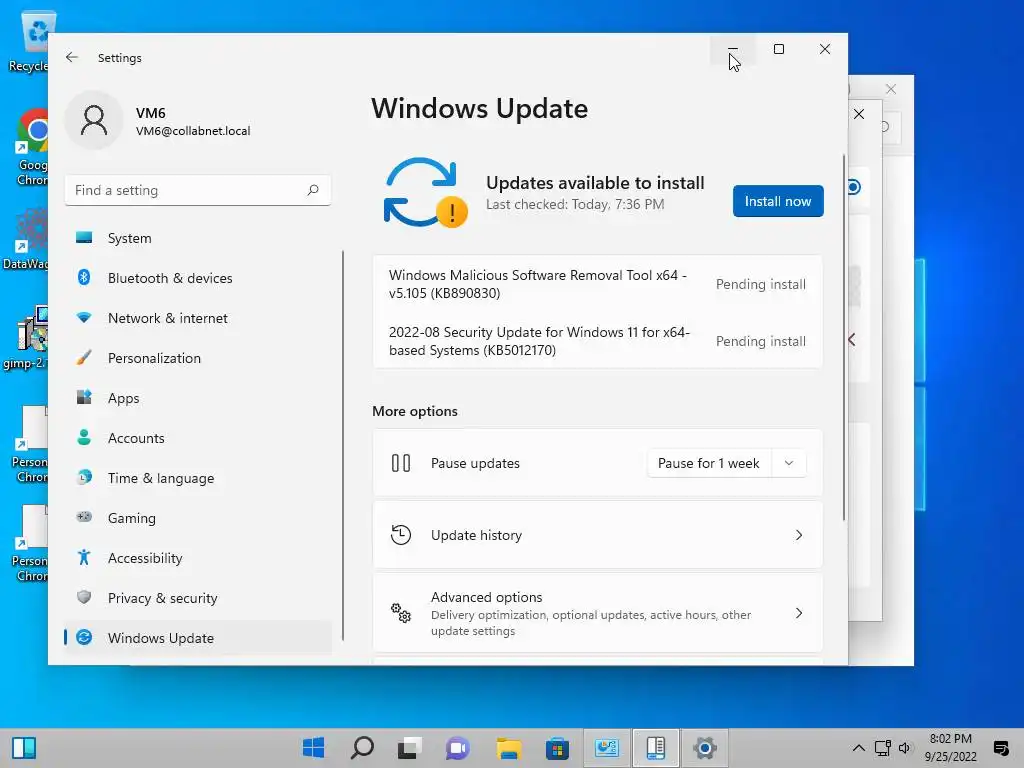The width and height of the screenshot is (1024, 768).
Task: Click the Accessibility figure icon
Action: 84,557
